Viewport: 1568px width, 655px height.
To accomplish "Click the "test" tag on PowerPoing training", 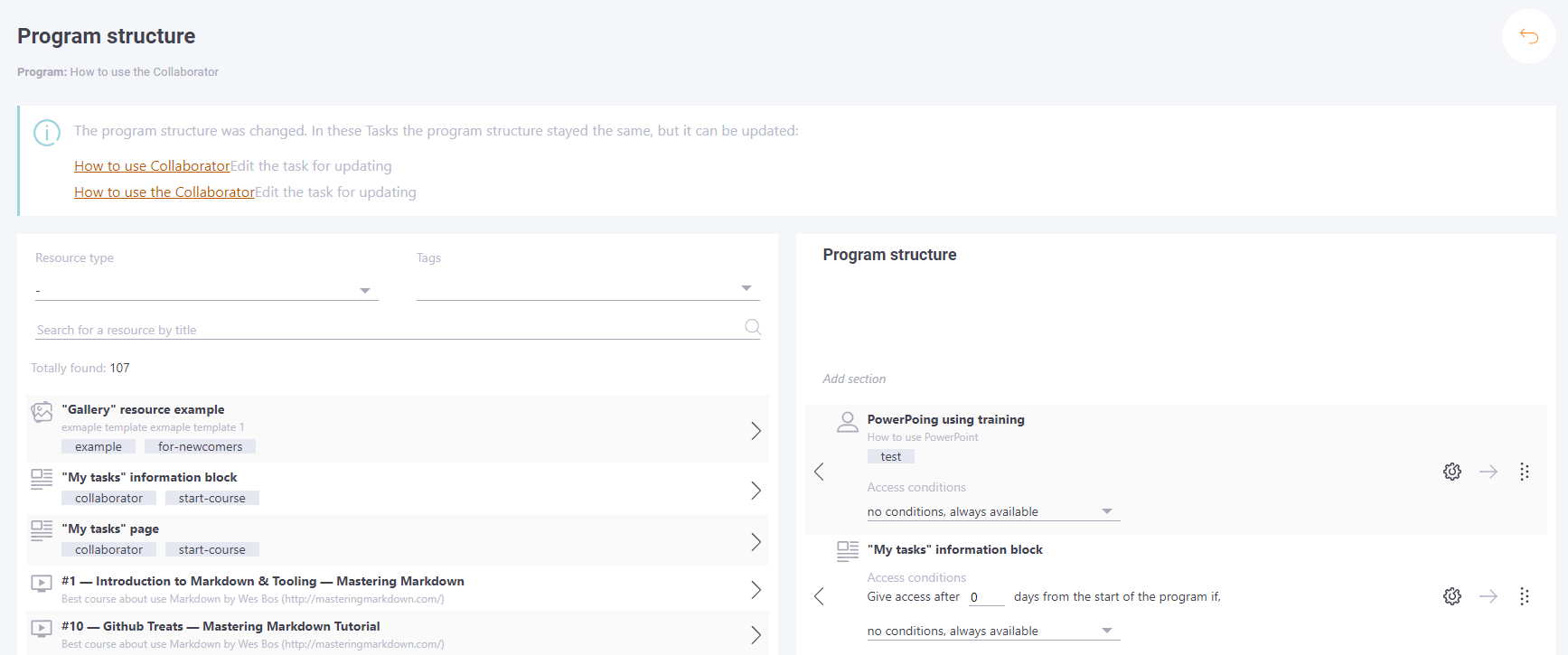I will (x=891, y=456).
